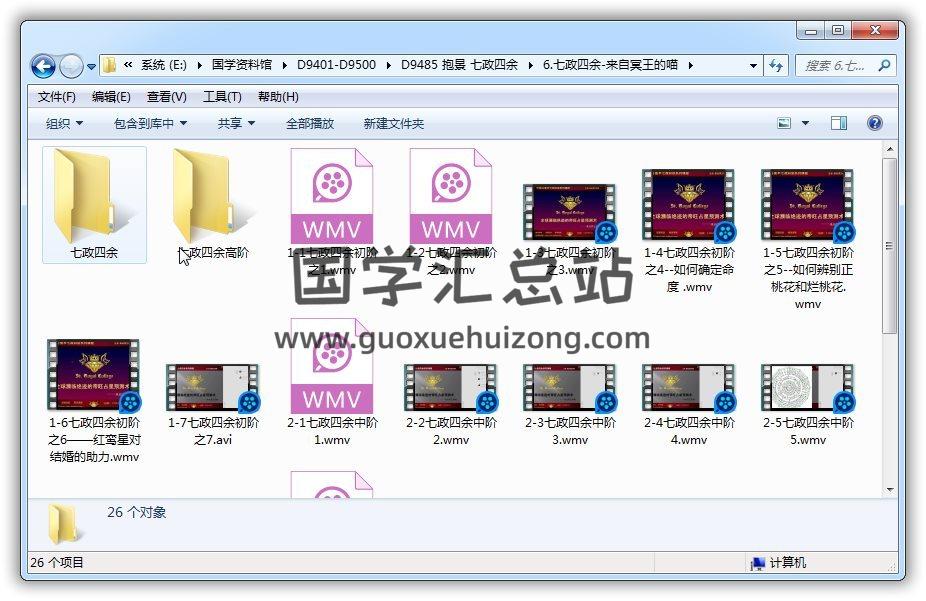Click the vertical scrollbar thumb

pos(890,246)
